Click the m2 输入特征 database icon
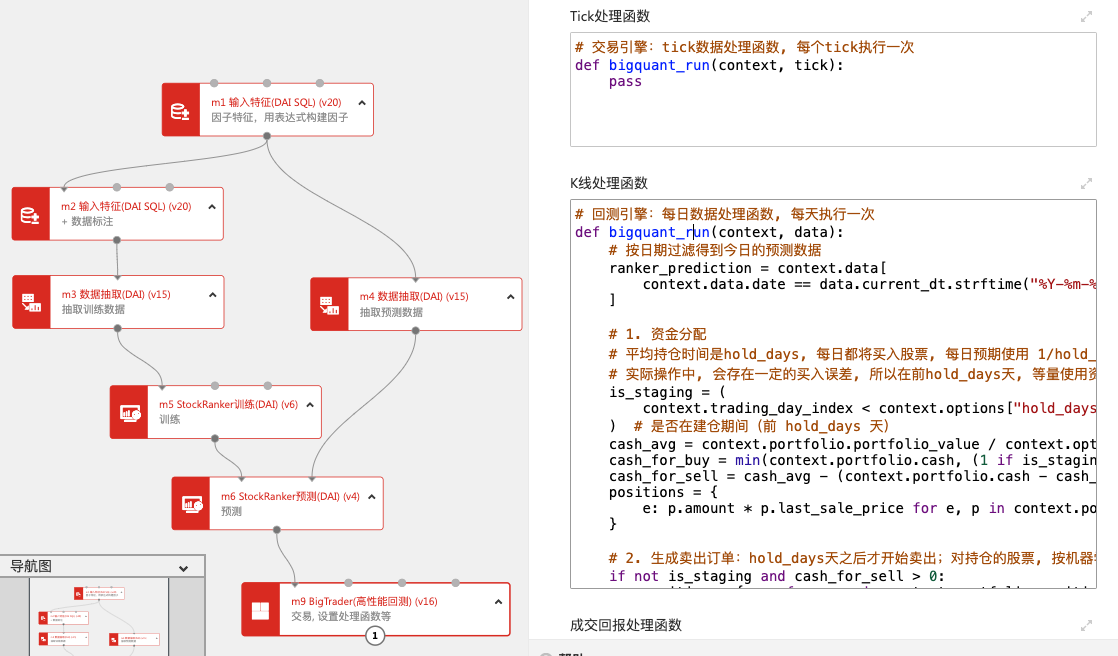The height and width of the screenshot is (656, 1118). pyautogui.click(x=31, y=214)
